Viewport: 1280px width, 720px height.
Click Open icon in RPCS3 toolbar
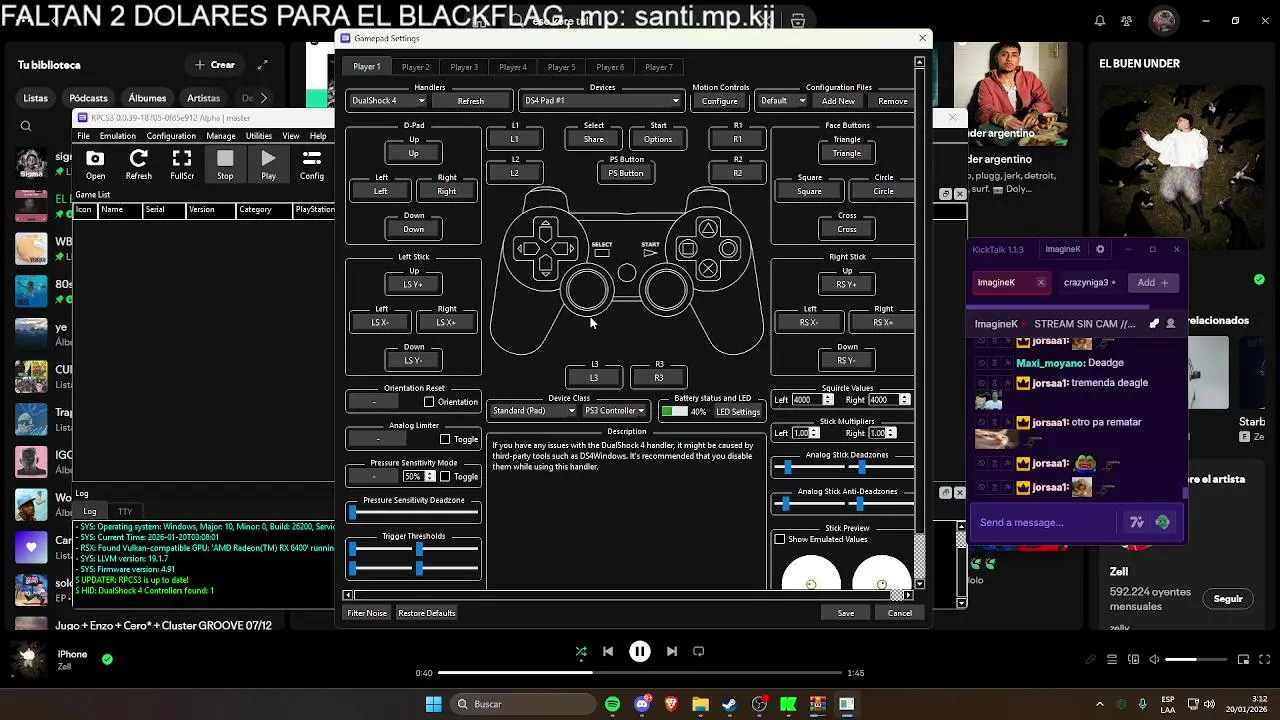[95, 165]
